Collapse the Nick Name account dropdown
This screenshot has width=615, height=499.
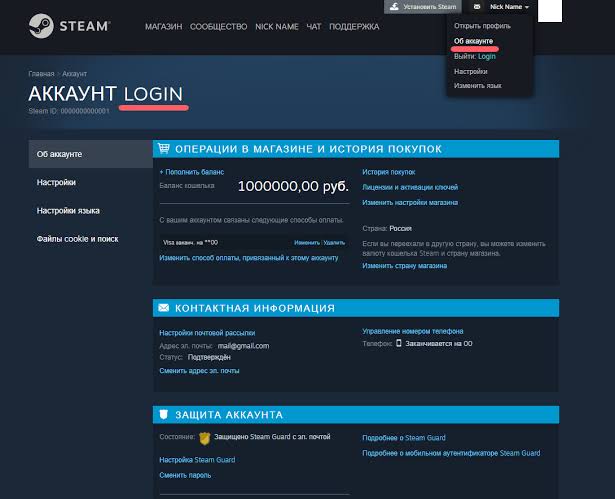[509, 7]
